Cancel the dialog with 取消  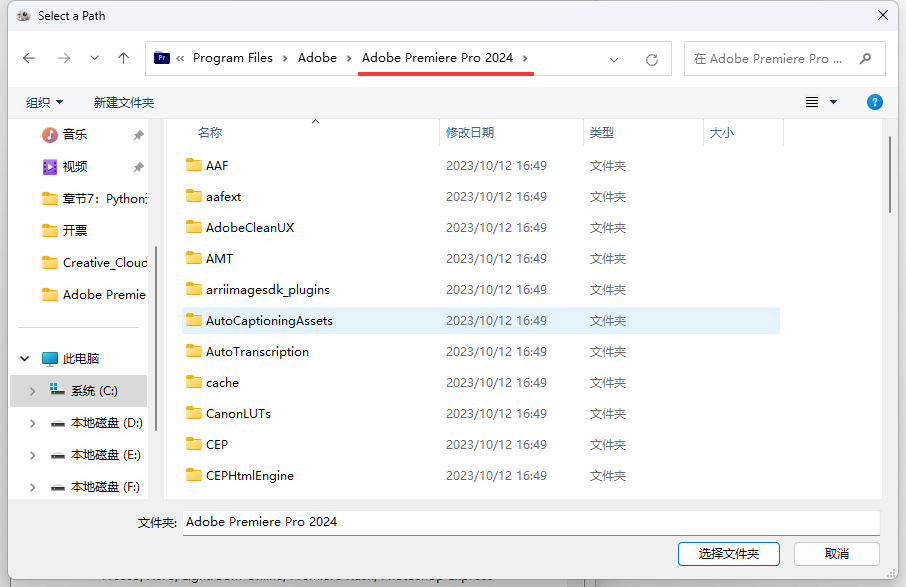click(x=837, y=554)
